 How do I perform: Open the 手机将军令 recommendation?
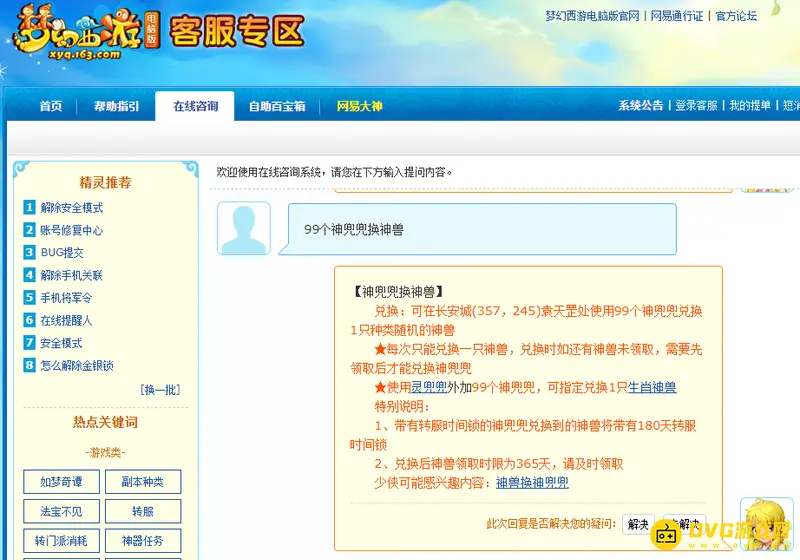click(x=66, y=297)
